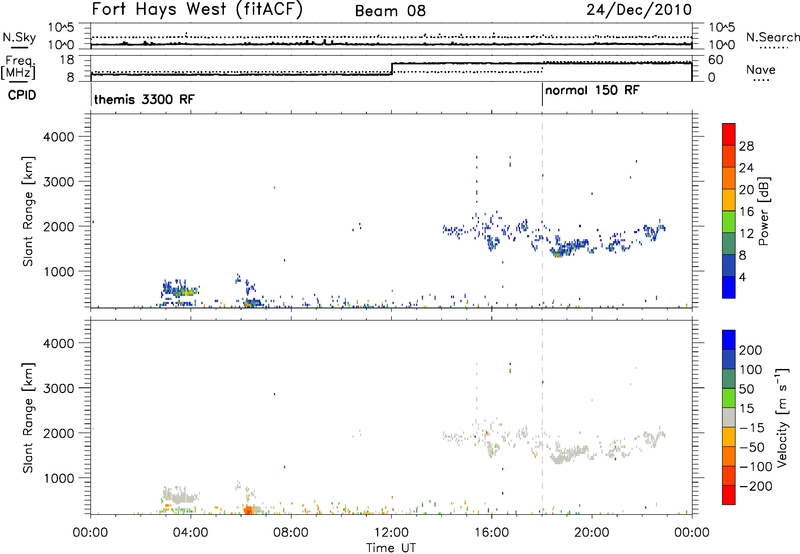This screenshot has width=800, height=554.
Task: Click the "-100" Velocity colorbar tick label
Action: pyautogui.click(x=756, y=467)
